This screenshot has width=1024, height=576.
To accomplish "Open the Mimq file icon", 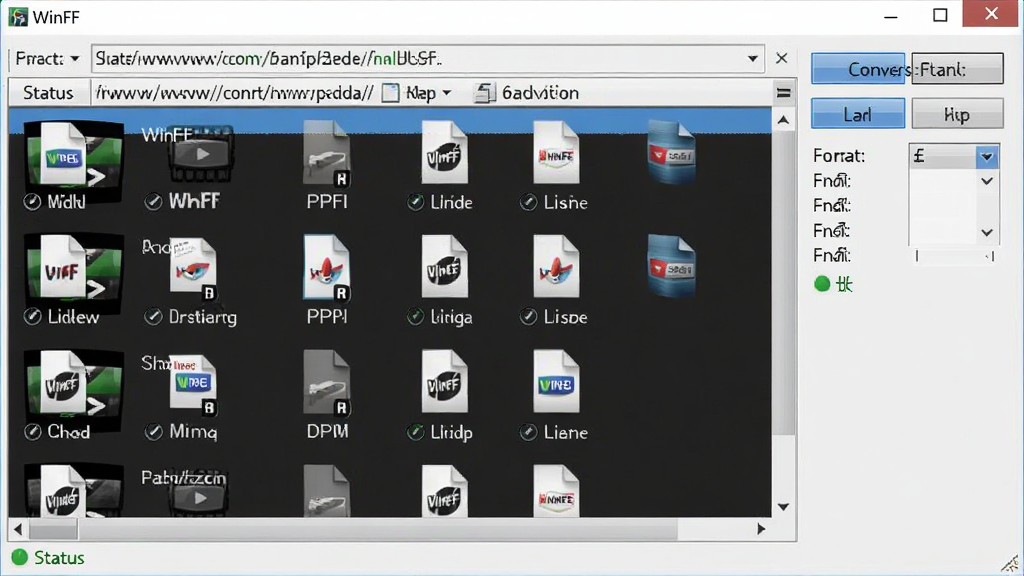I will [193, 384].
